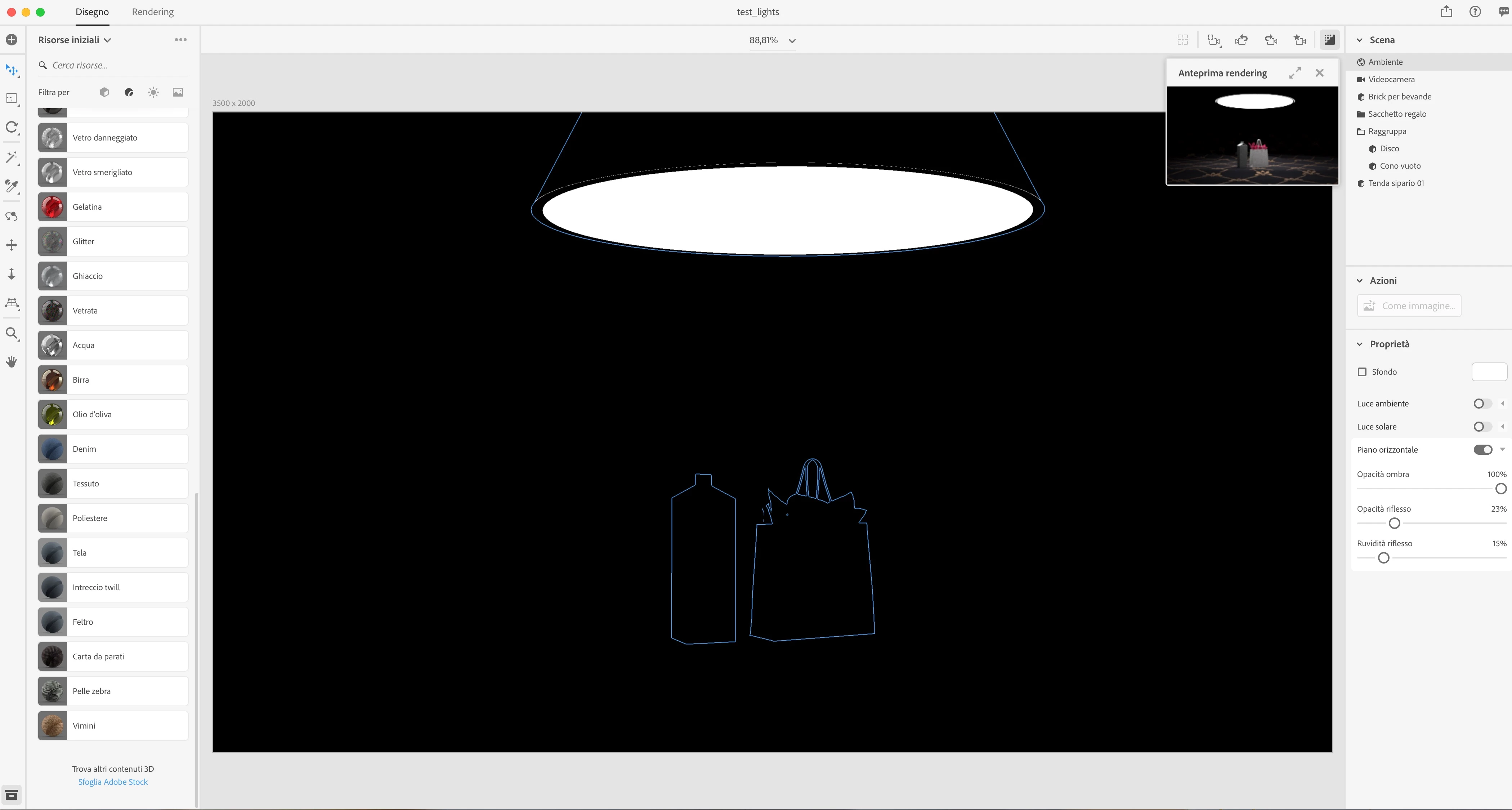
Task: Turn on Luce ambiente toggle
Action: coord(1482,404)
